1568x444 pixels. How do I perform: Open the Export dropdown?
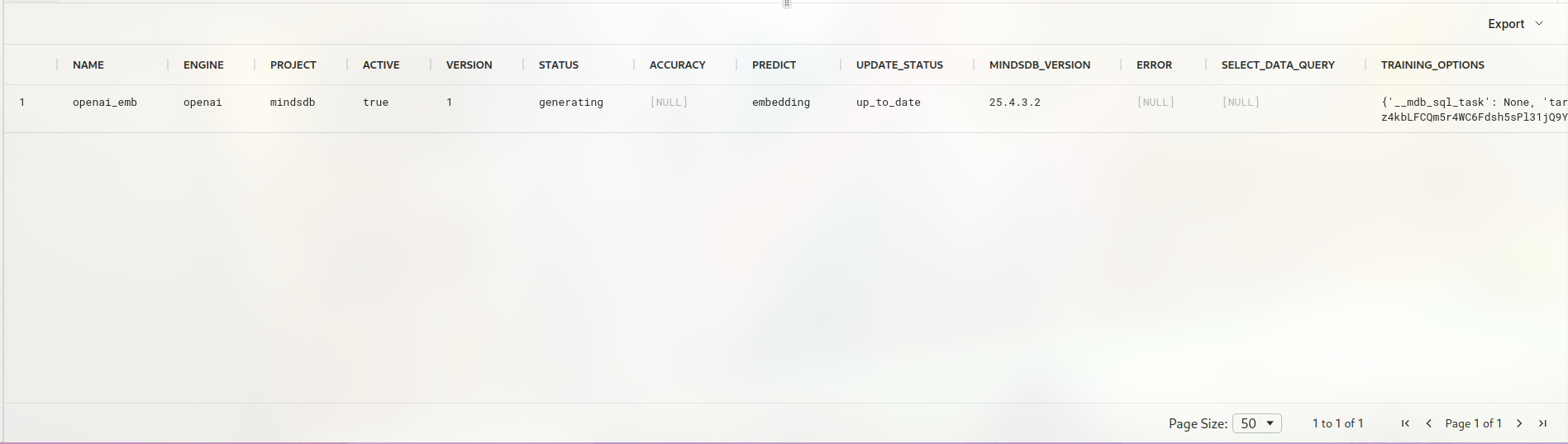click(1515, 24)
